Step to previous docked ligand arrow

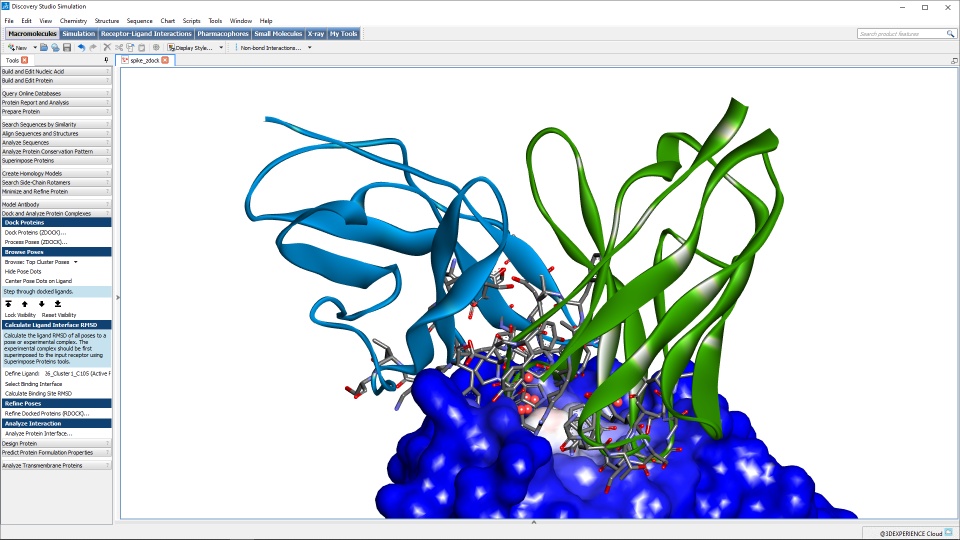(x=24, y=304)
